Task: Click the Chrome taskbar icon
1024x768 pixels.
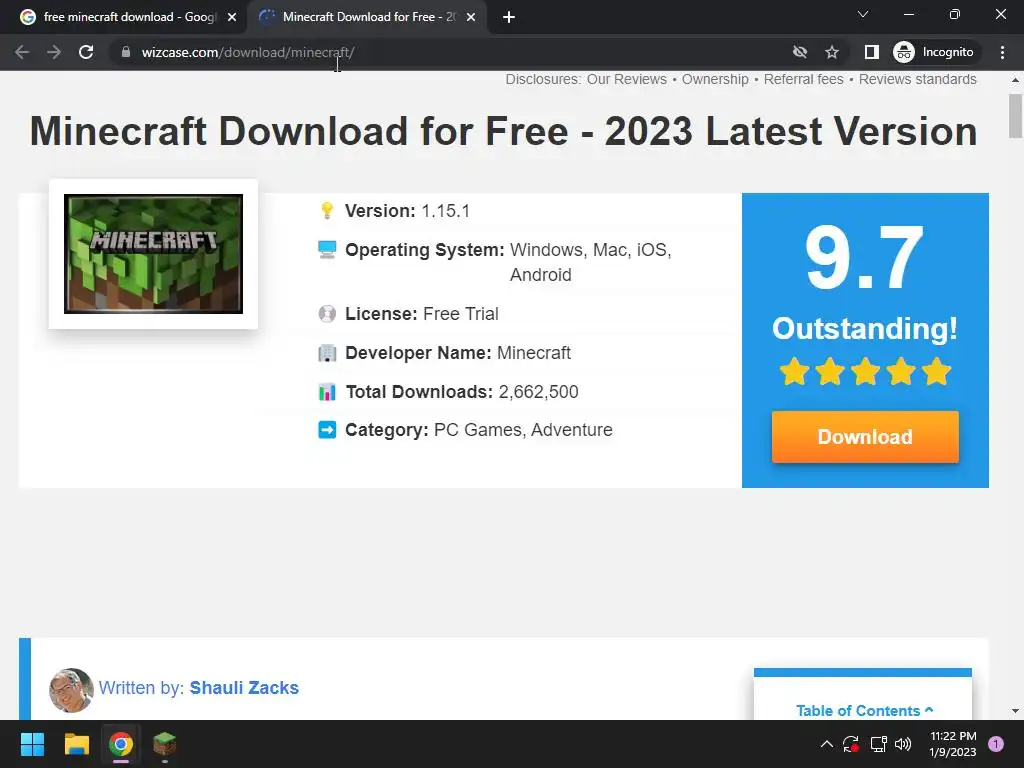Action: click(x=121, y=744)
